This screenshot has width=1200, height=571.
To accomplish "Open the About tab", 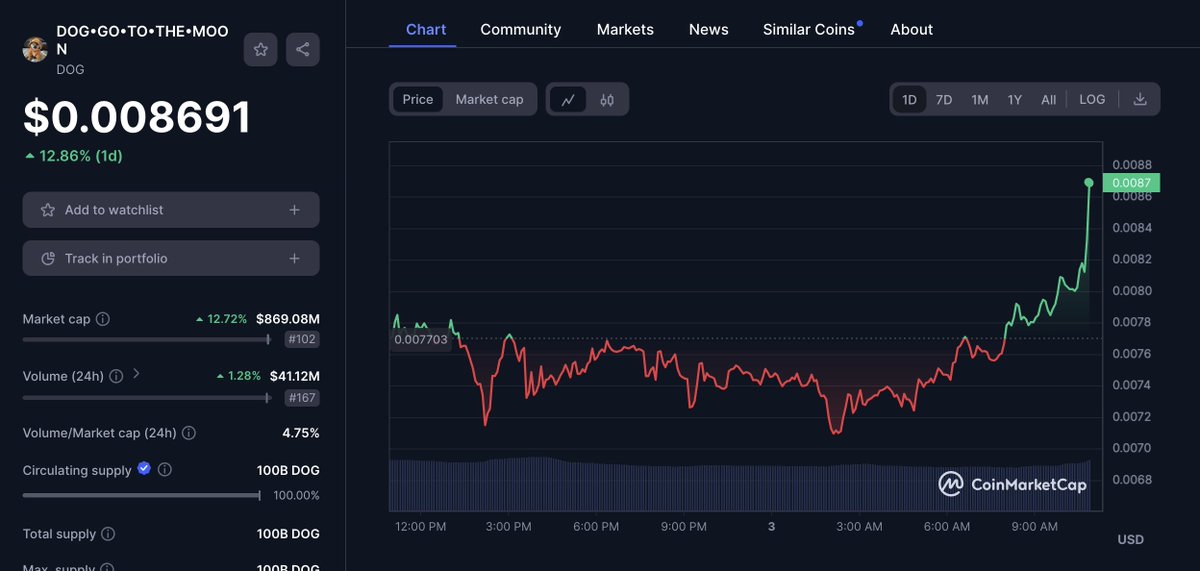I will coord(912,29).
